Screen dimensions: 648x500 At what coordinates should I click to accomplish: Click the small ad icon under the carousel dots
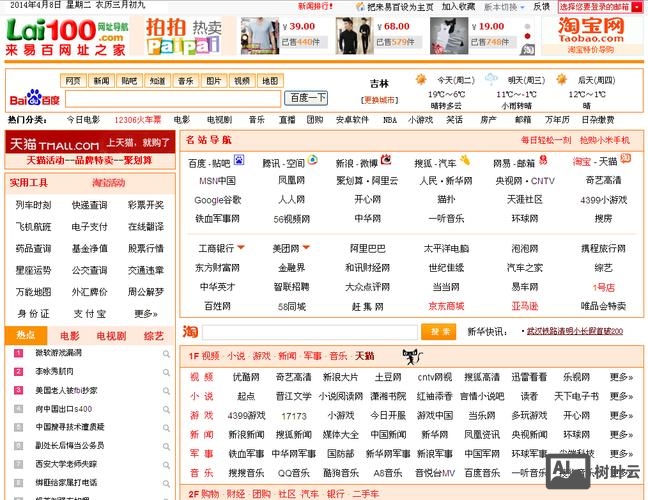pyautogui.click(x=527, y=50)
